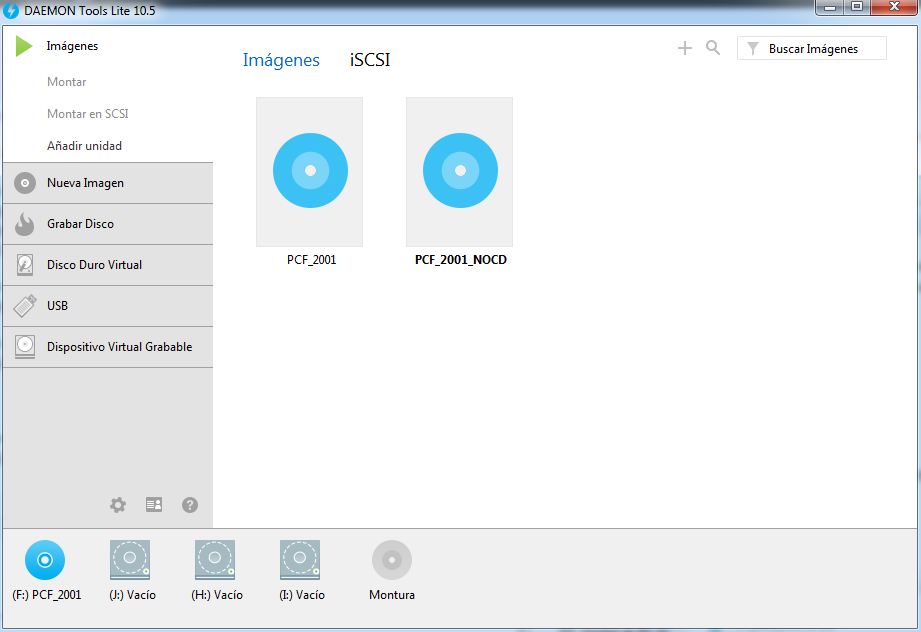Click the USB stick icon

point(25,305)
